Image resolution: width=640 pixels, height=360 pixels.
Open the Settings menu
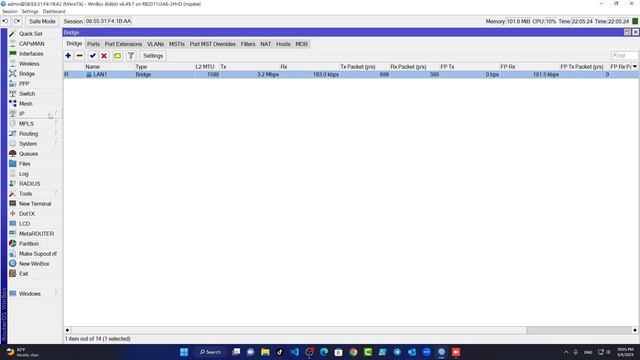[x=30, y=11]
